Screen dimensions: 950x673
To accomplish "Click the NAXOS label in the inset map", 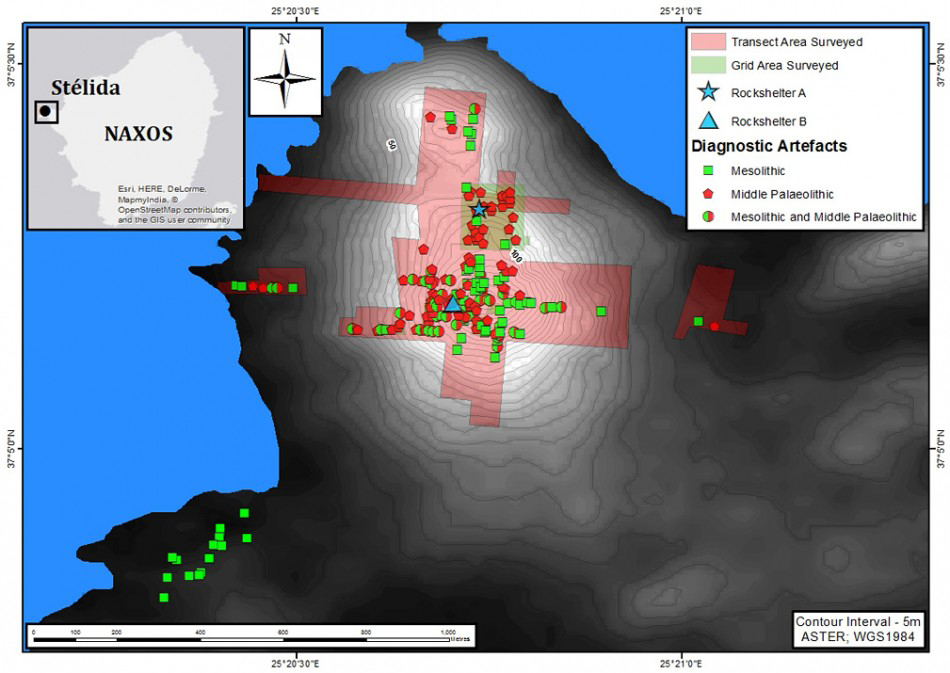I will tap(139, 134).
